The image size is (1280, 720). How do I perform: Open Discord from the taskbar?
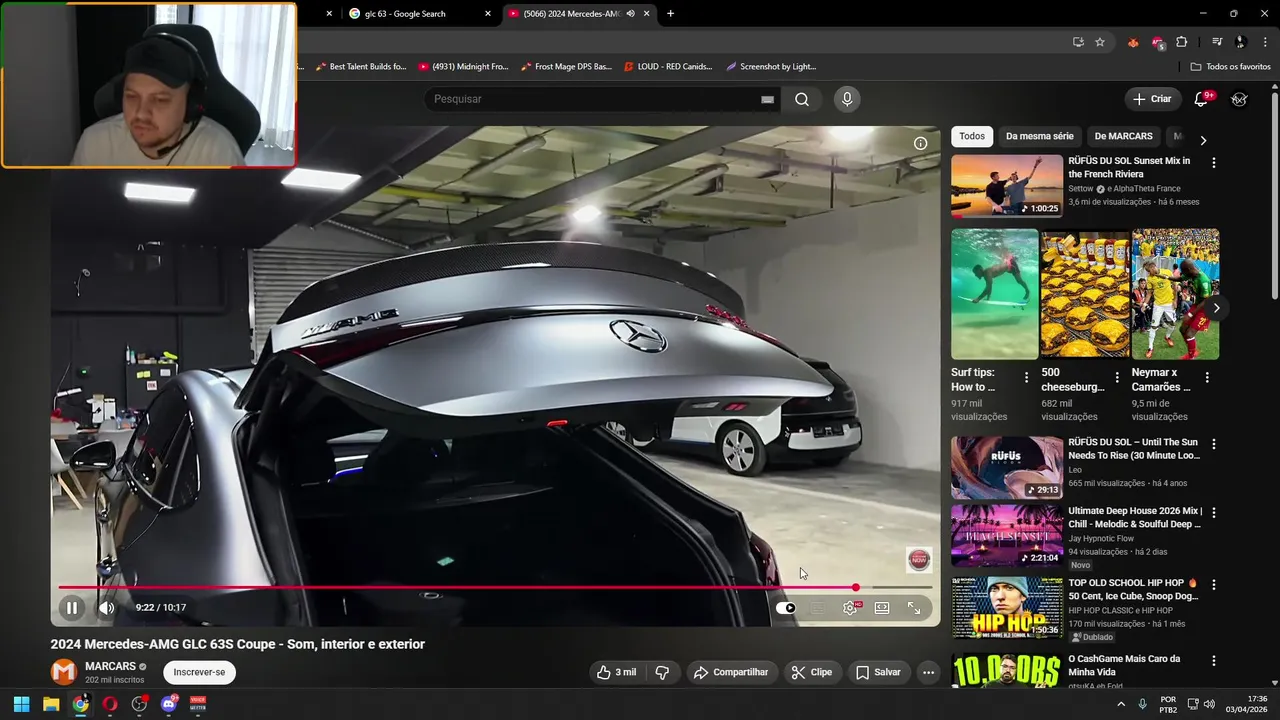[168, 704]
